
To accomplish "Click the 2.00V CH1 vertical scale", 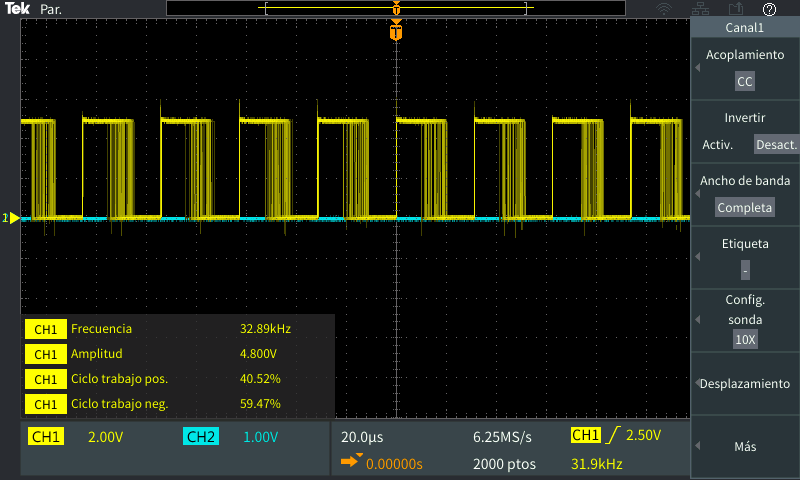I will tap(106, 437).
